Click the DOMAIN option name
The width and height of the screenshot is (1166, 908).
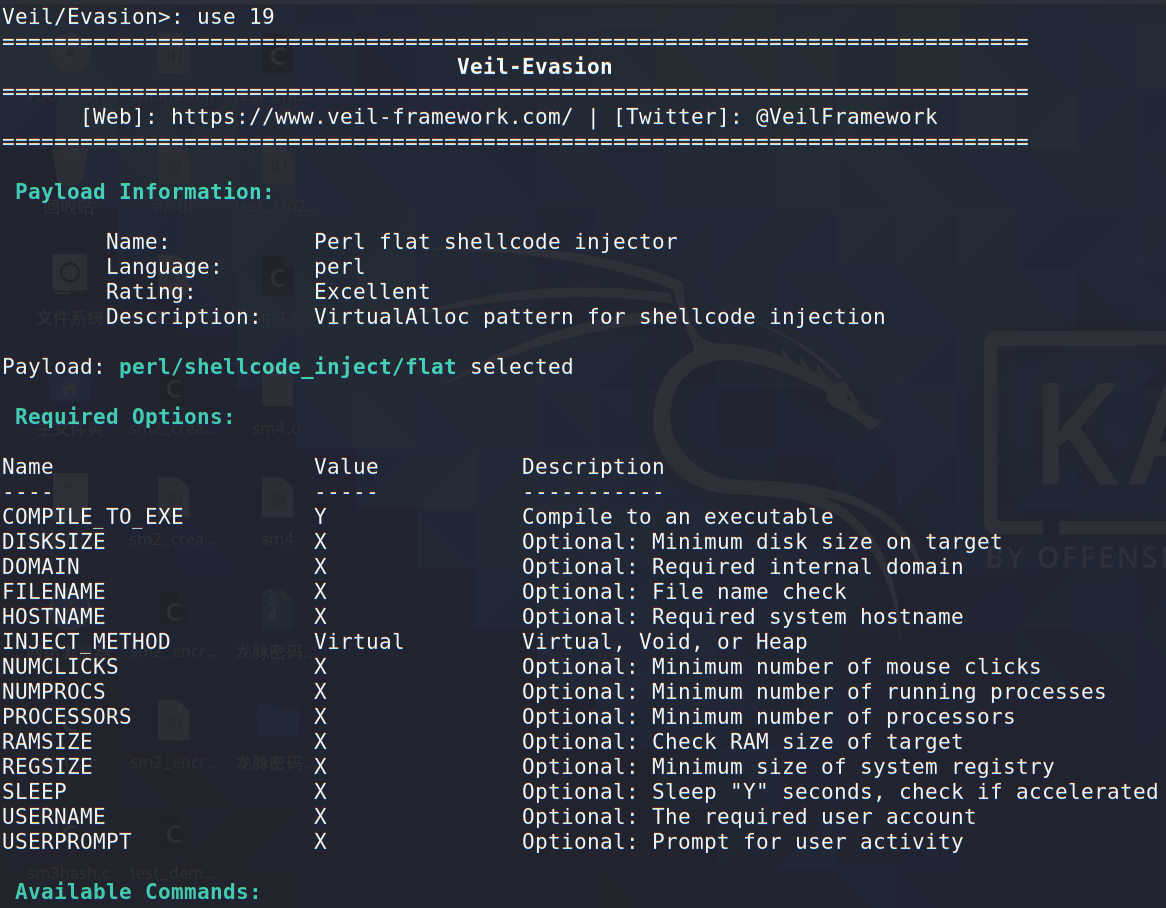click(40, 567)
